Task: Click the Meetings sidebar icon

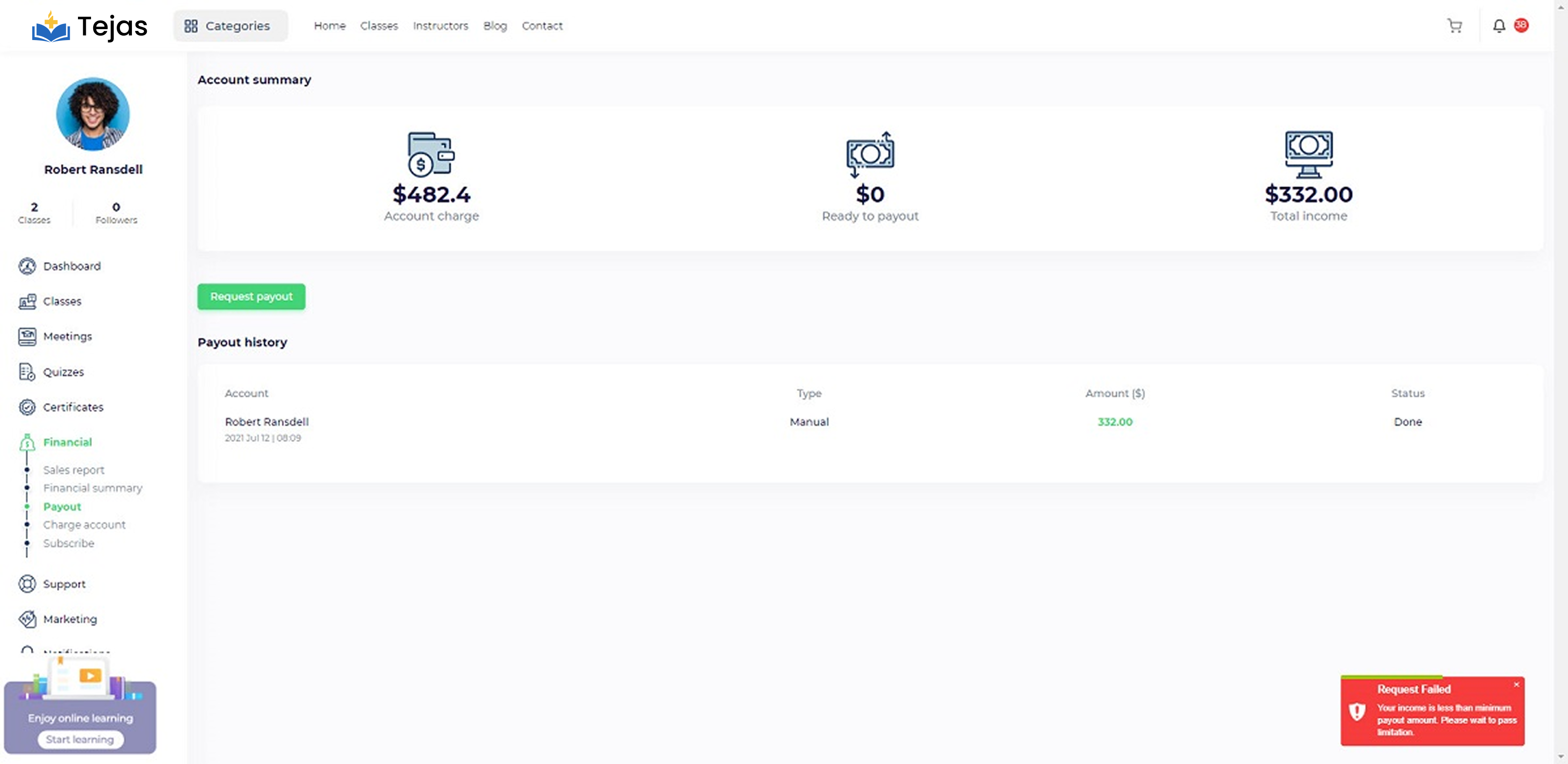Action: (27, 337)
